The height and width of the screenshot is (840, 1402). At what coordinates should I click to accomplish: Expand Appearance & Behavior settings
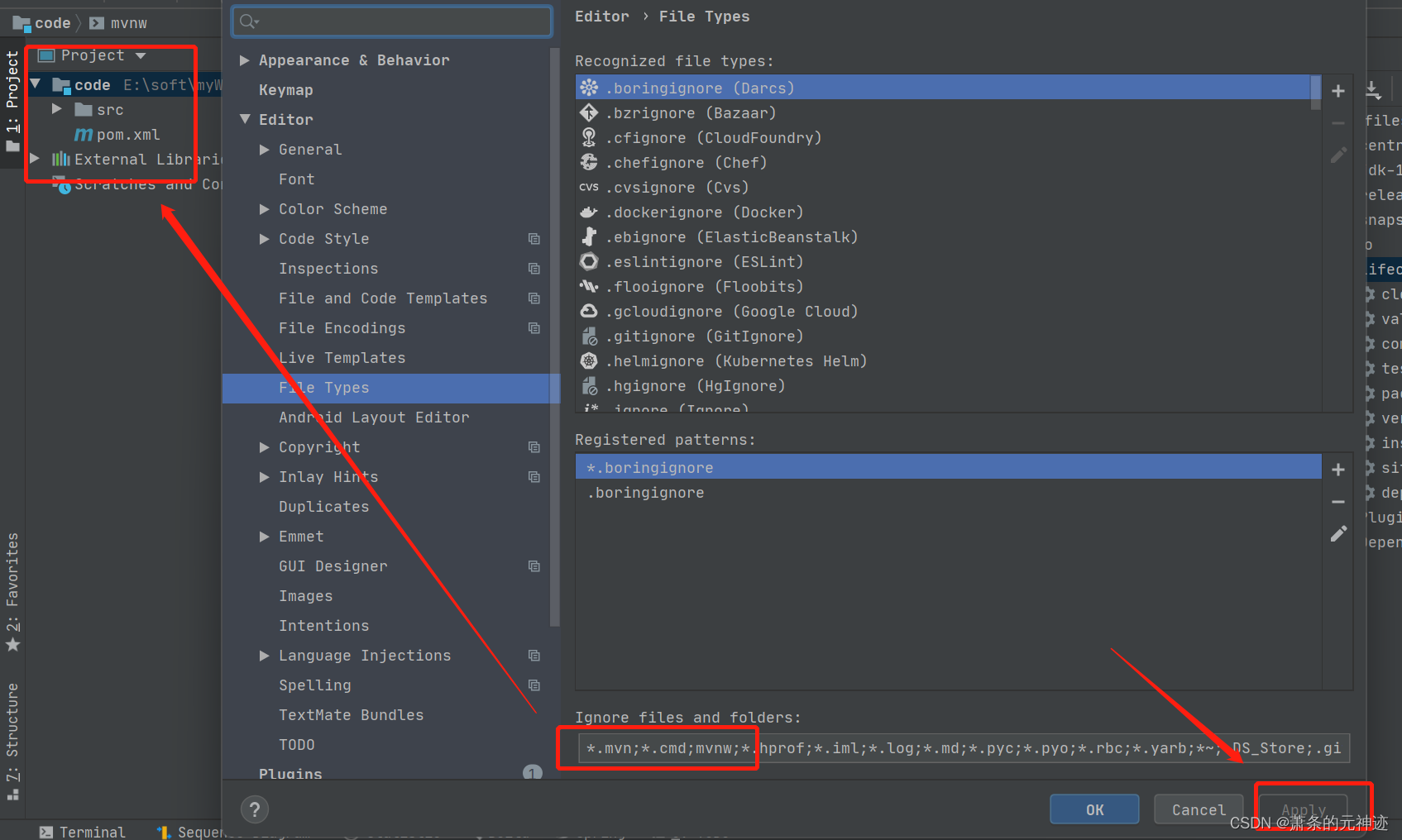click(245, 60)
